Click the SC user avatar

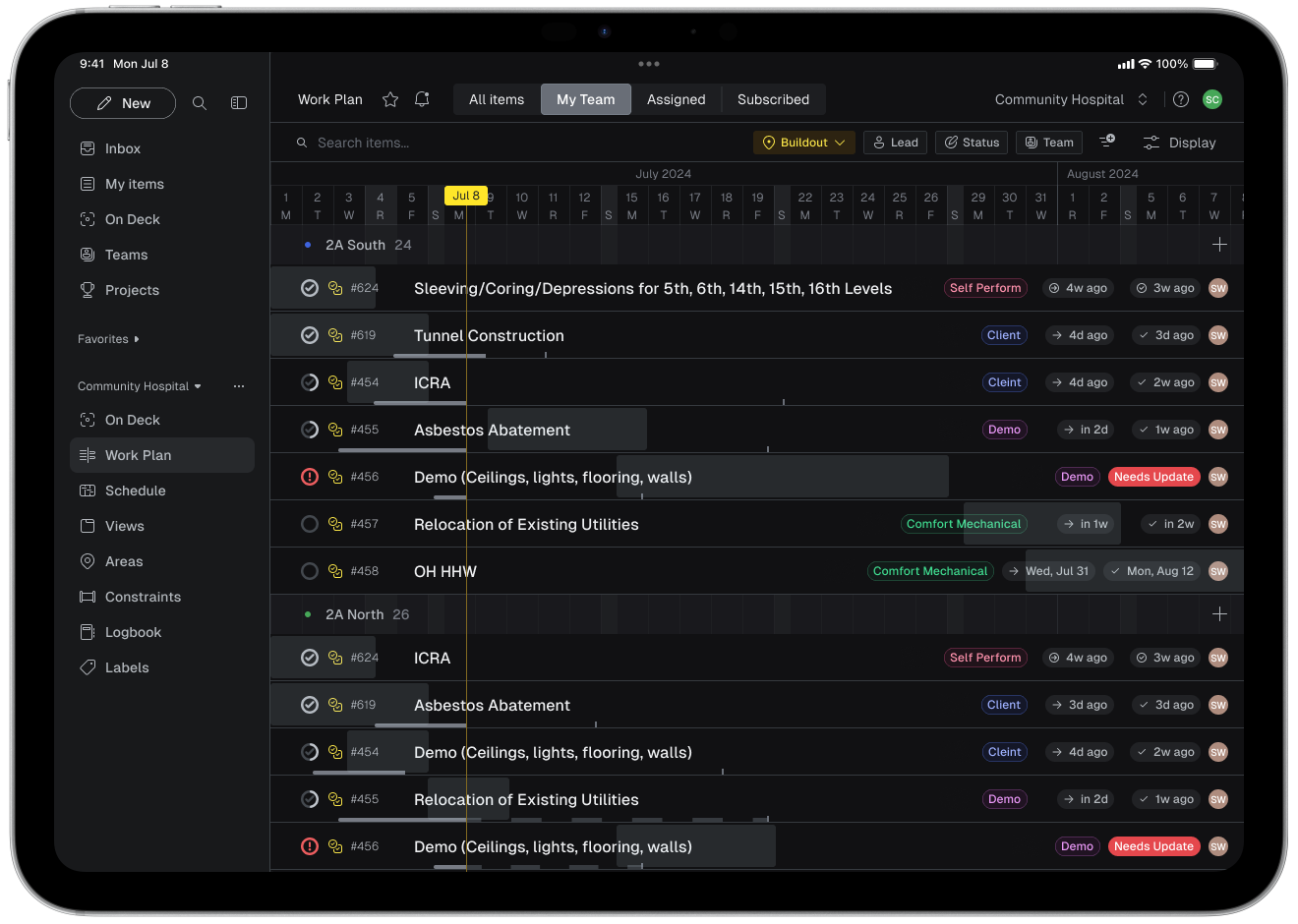coord(1212,99)
